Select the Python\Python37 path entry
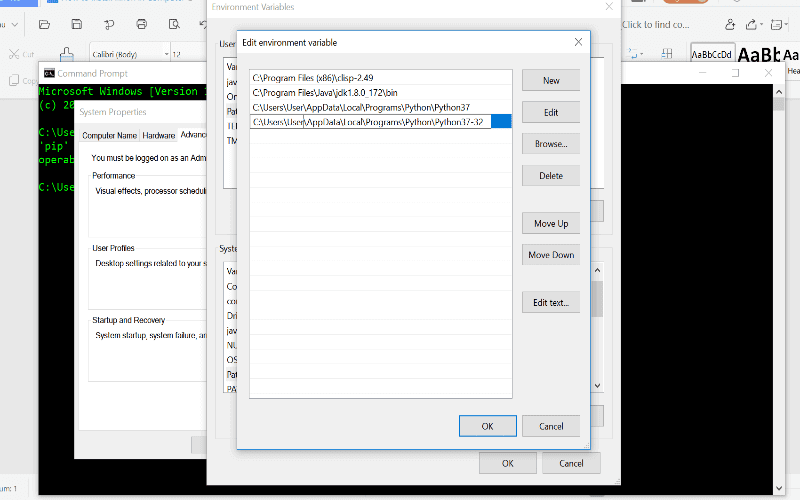 point(381,108)
